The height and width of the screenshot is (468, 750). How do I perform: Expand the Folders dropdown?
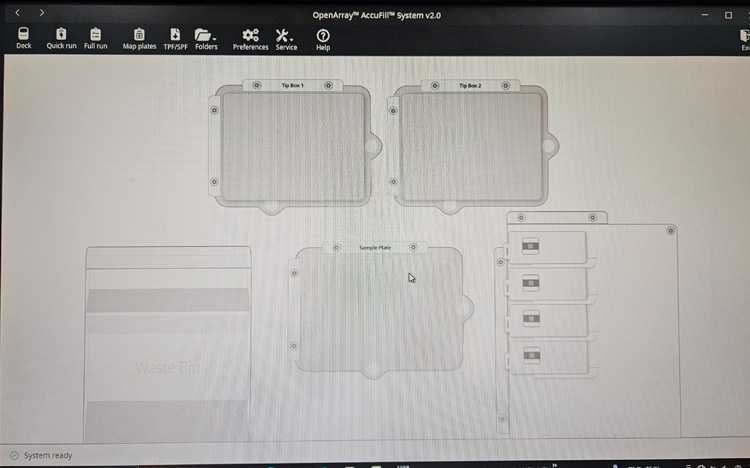pyautogui.click(x=207, y=38)
